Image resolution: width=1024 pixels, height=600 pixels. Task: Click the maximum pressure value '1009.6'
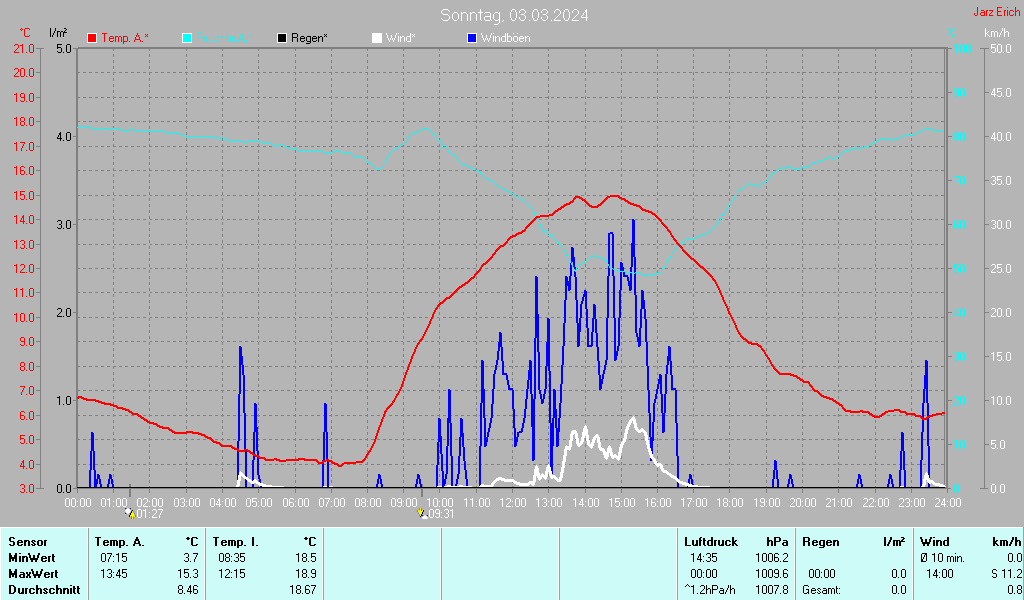772,574
